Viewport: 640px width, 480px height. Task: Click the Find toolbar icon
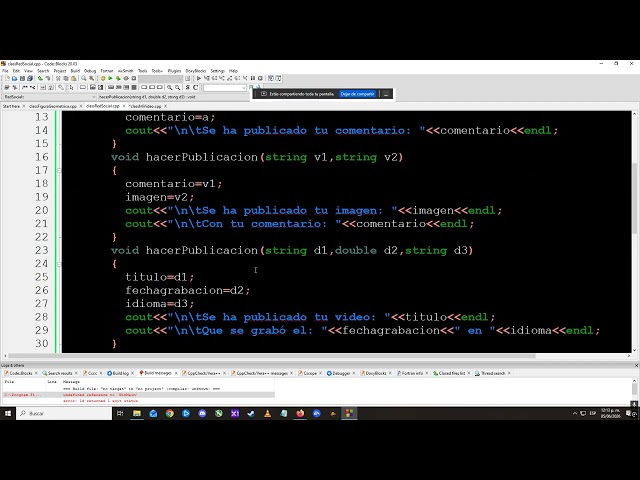[84, 78]
